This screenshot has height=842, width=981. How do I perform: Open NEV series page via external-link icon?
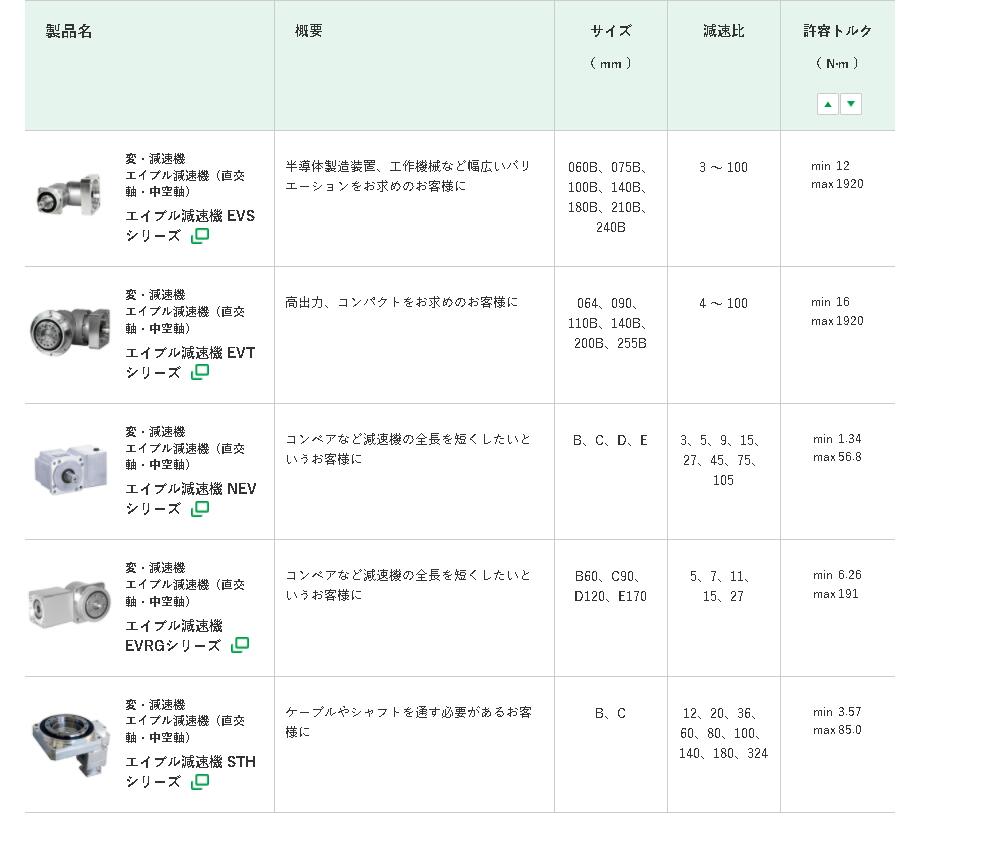pos(201,508)
